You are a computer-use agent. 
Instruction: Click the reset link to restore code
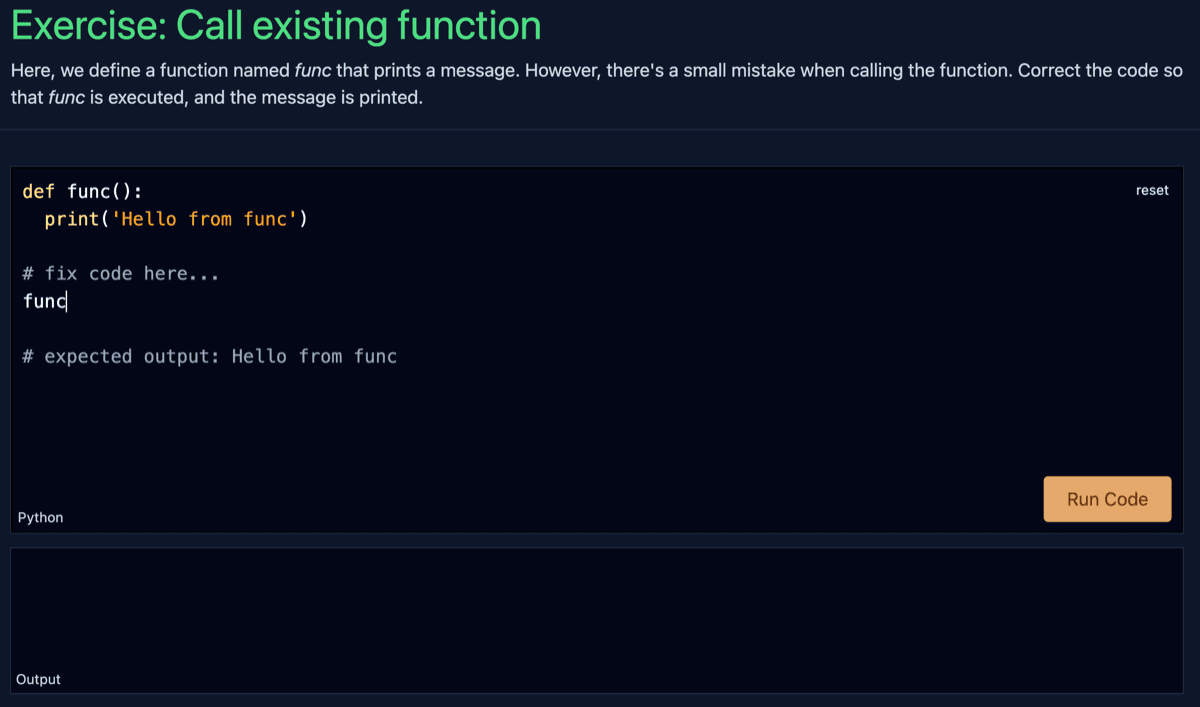pyautogui.click(x=1152, y=190)
